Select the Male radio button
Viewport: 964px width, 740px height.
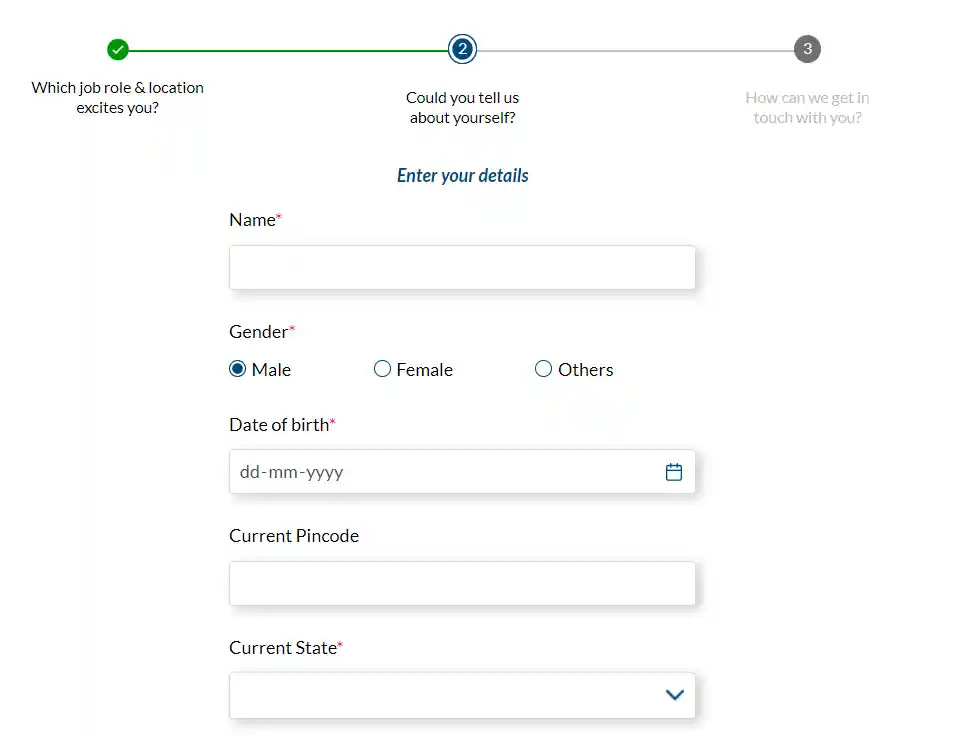click(237, 369)
